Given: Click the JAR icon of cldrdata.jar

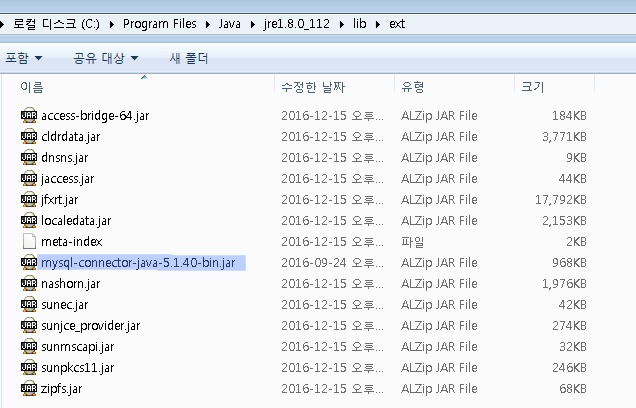Looking at the screenshot, I should pyautogui.click(x=29, y=137).
